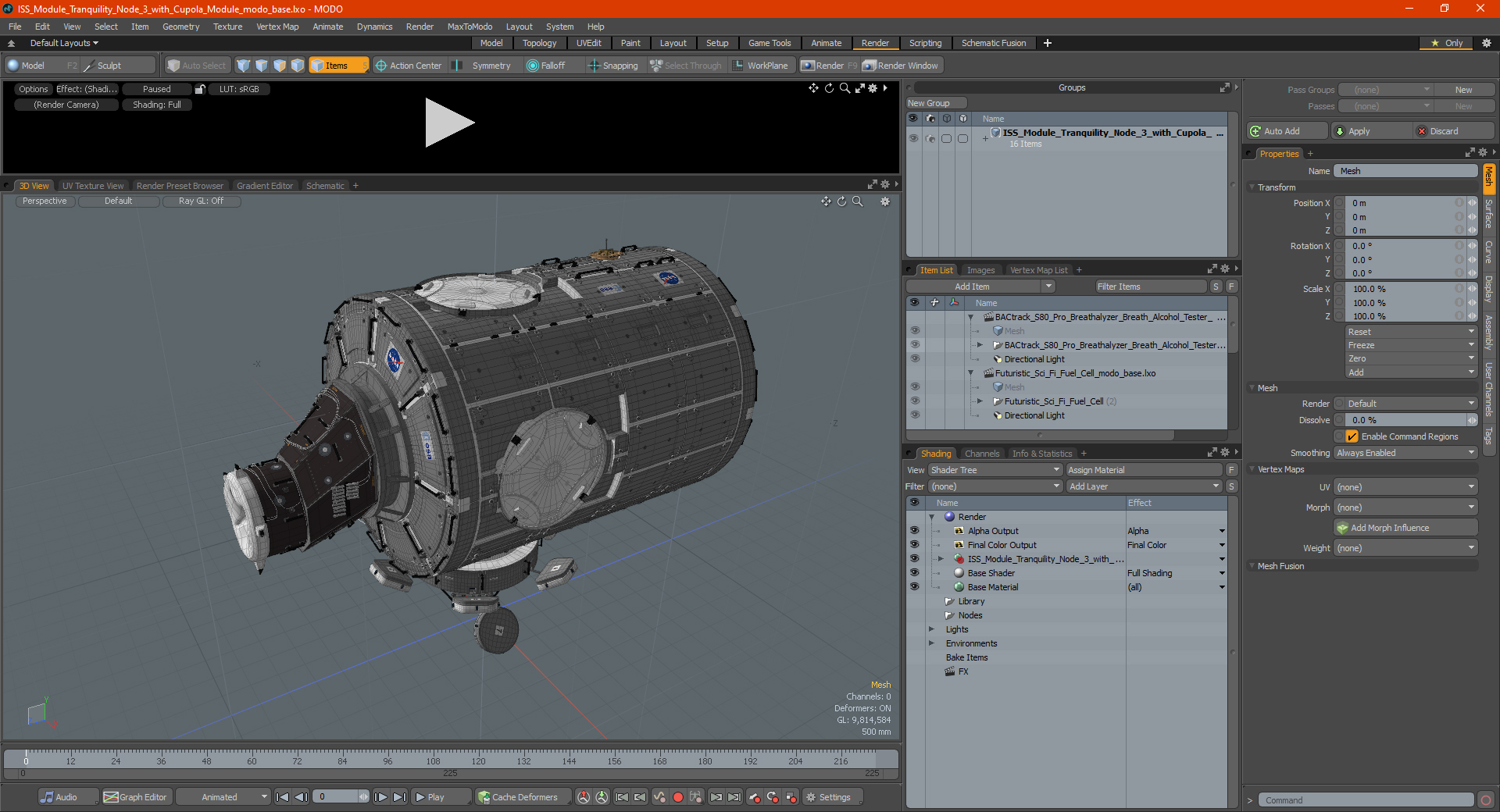Click the render preview zoom magnifier icon

[845, 88]
